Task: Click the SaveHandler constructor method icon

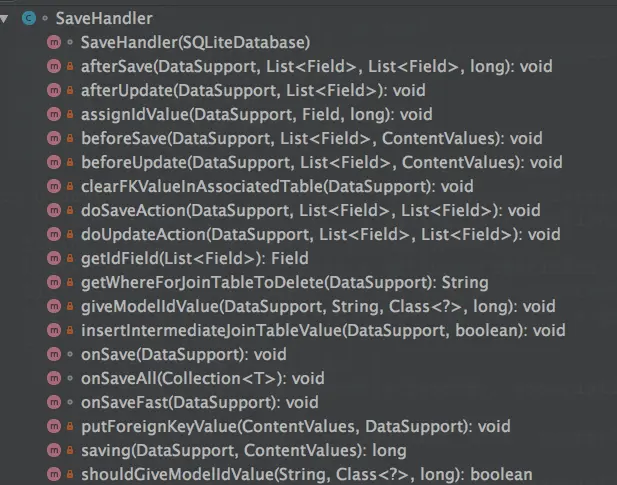Action: 53,42
